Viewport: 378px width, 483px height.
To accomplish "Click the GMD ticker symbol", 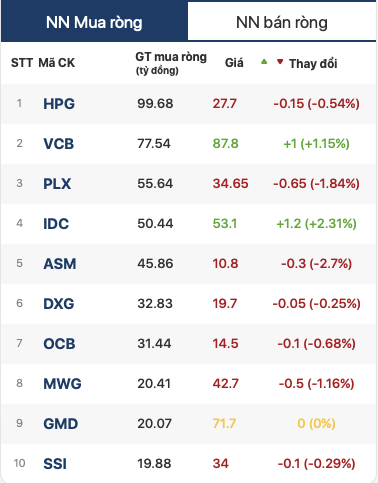I will (61, 424).
